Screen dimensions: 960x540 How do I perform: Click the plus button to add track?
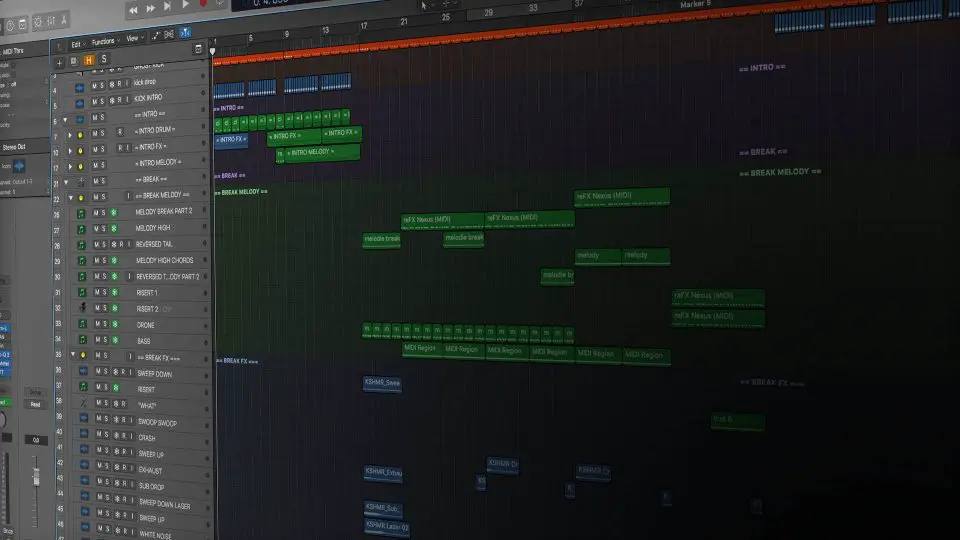59,62
